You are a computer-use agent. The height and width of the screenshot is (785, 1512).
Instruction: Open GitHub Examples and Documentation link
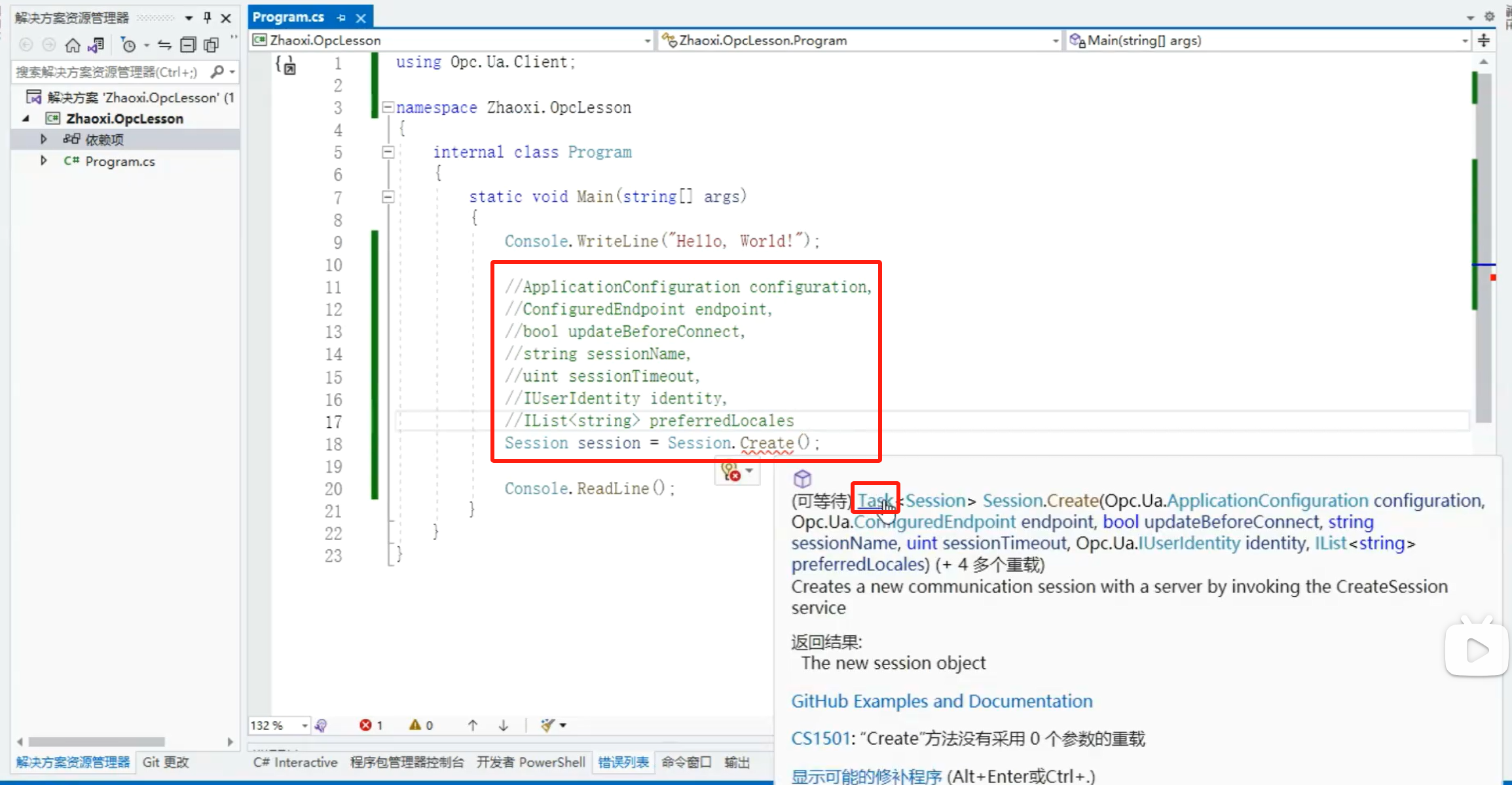(942, 701)
